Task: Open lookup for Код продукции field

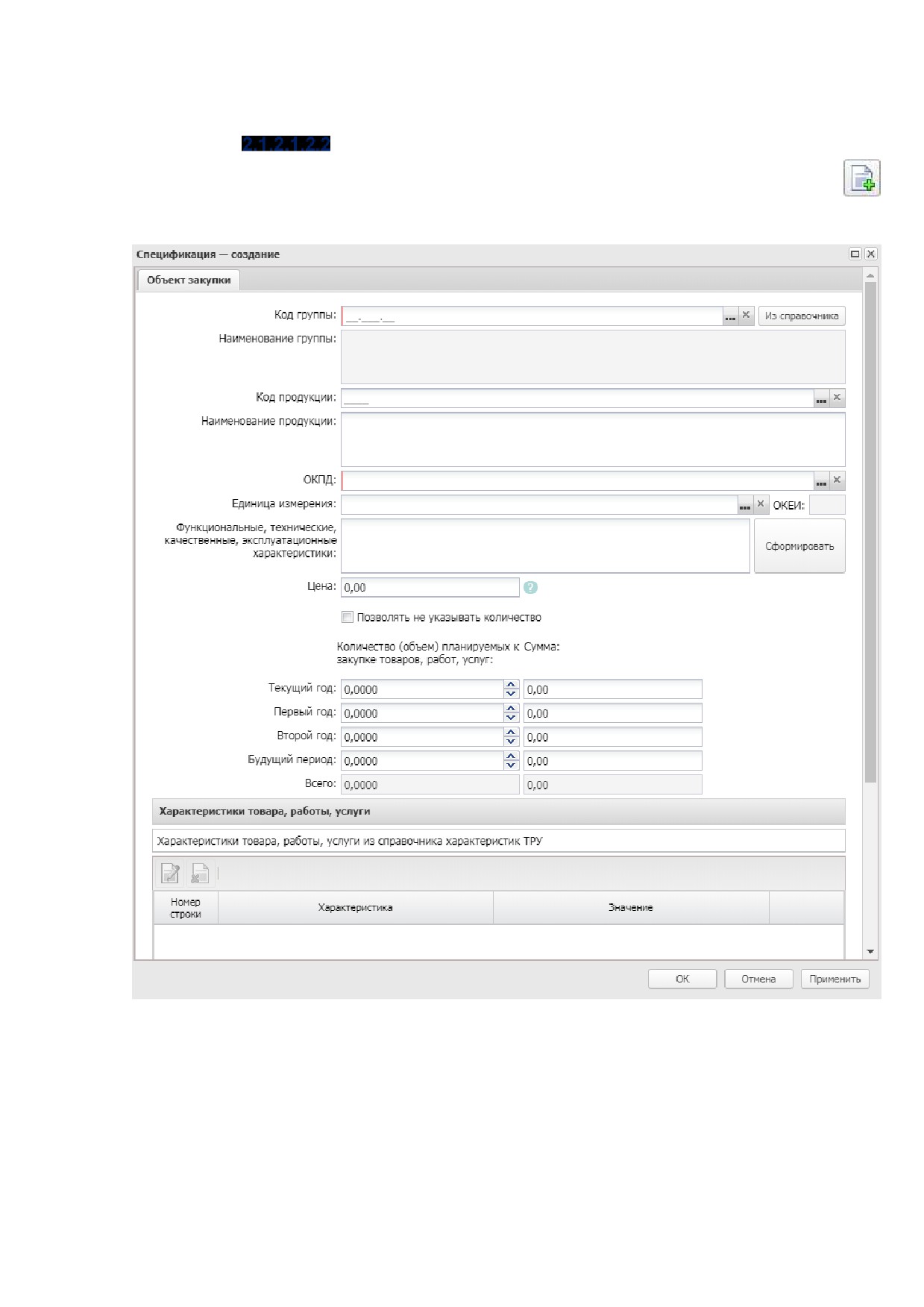Action: tap(821, 398)
